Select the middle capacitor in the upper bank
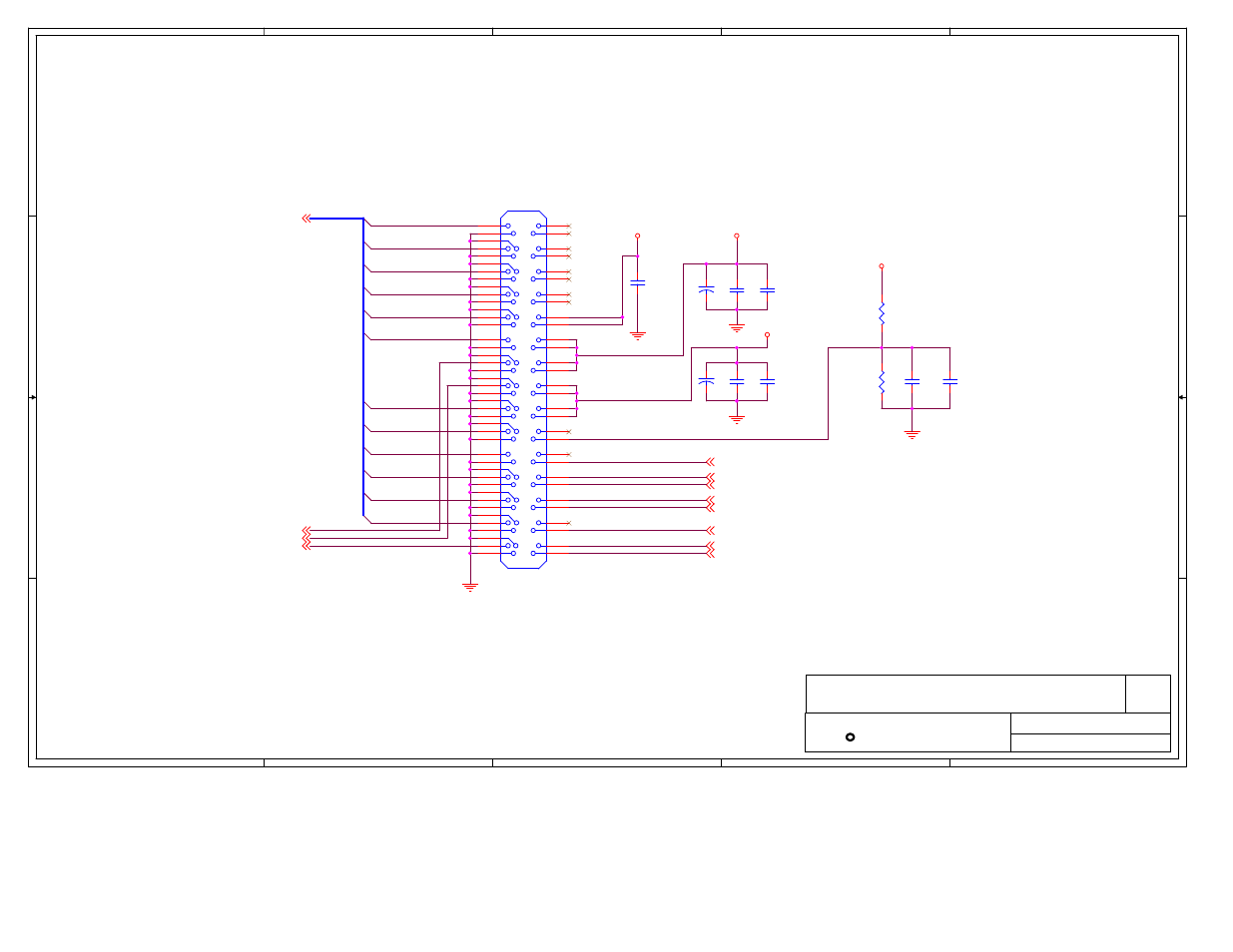Screen dimensions: 1233x952 coord(737,289)
